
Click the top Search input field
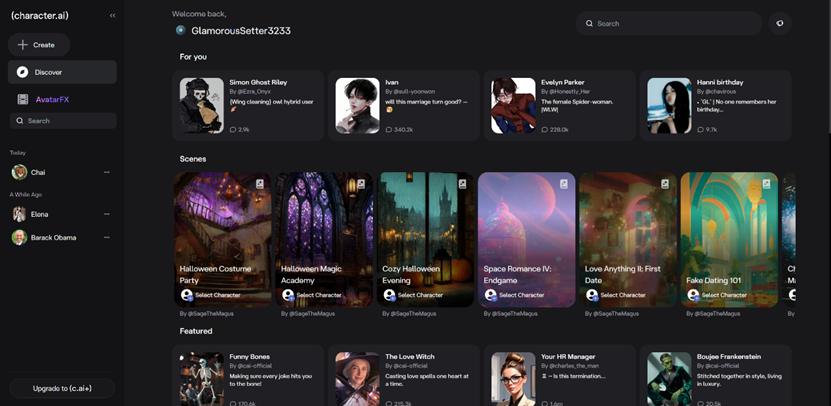point(670,23)
